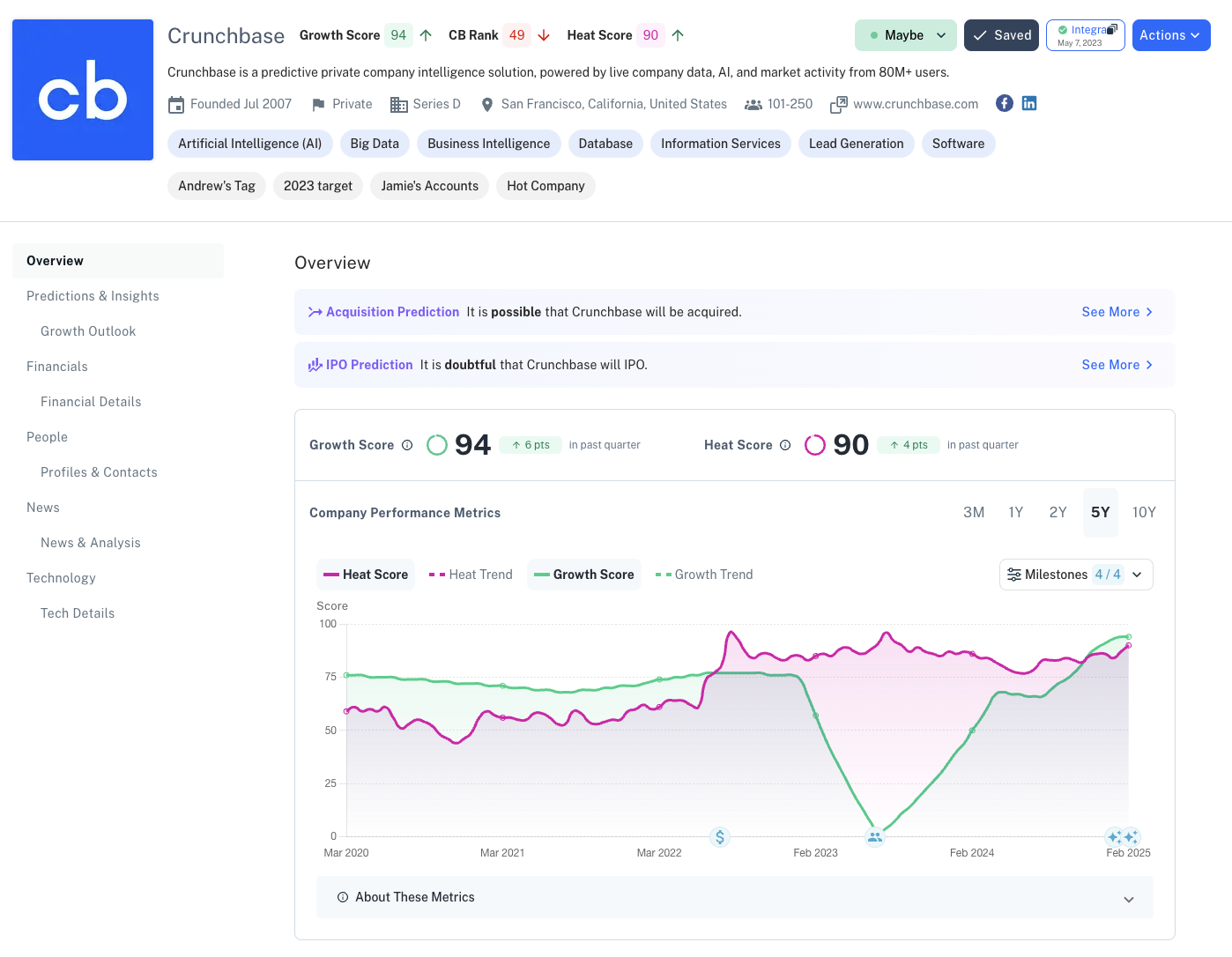This screenshot has height=957, width=1232.
Task: Click the people milestone marker on chart
Action: coord(874,836)
